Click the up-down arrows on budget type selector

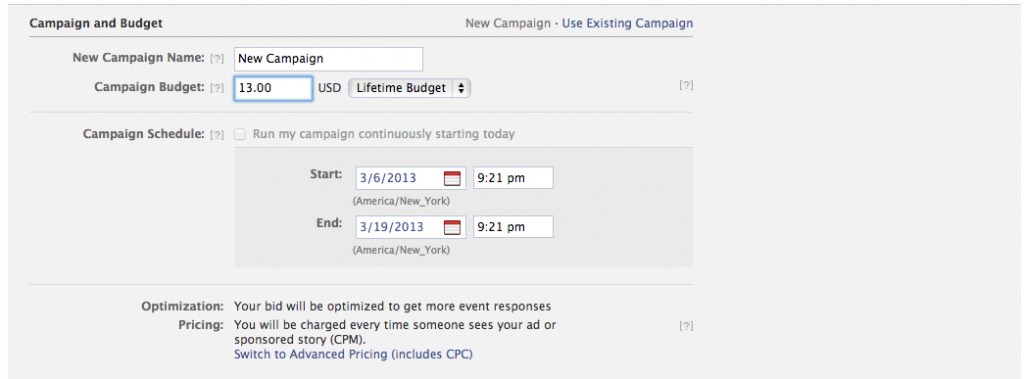(x=461, y=88)
